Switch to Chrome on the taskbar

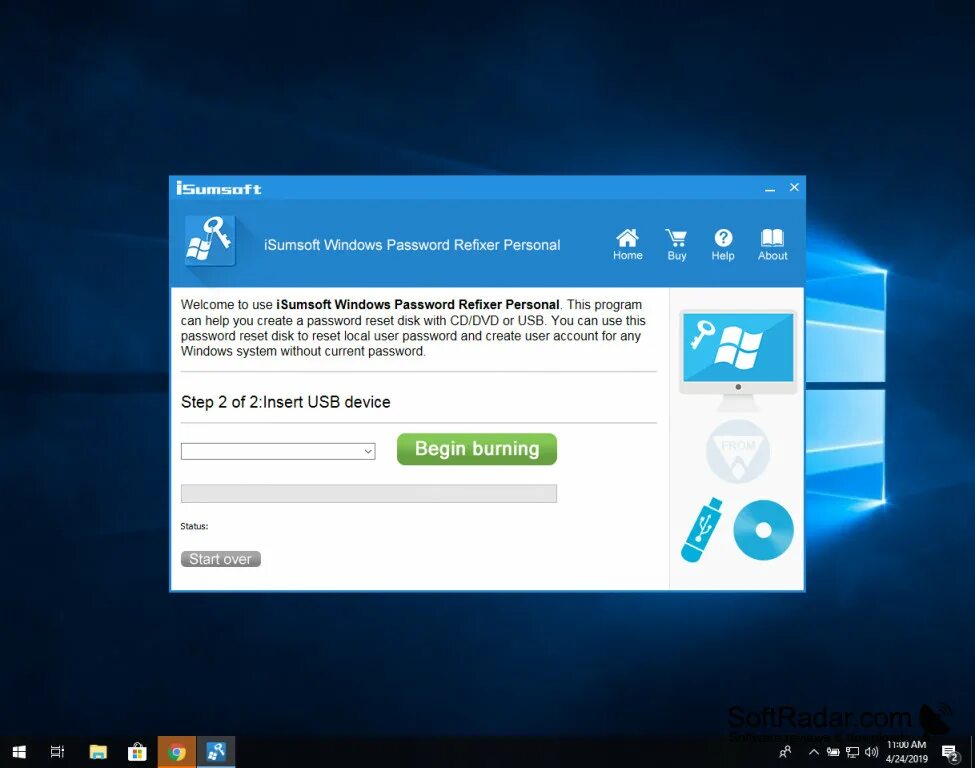[177, 752]
